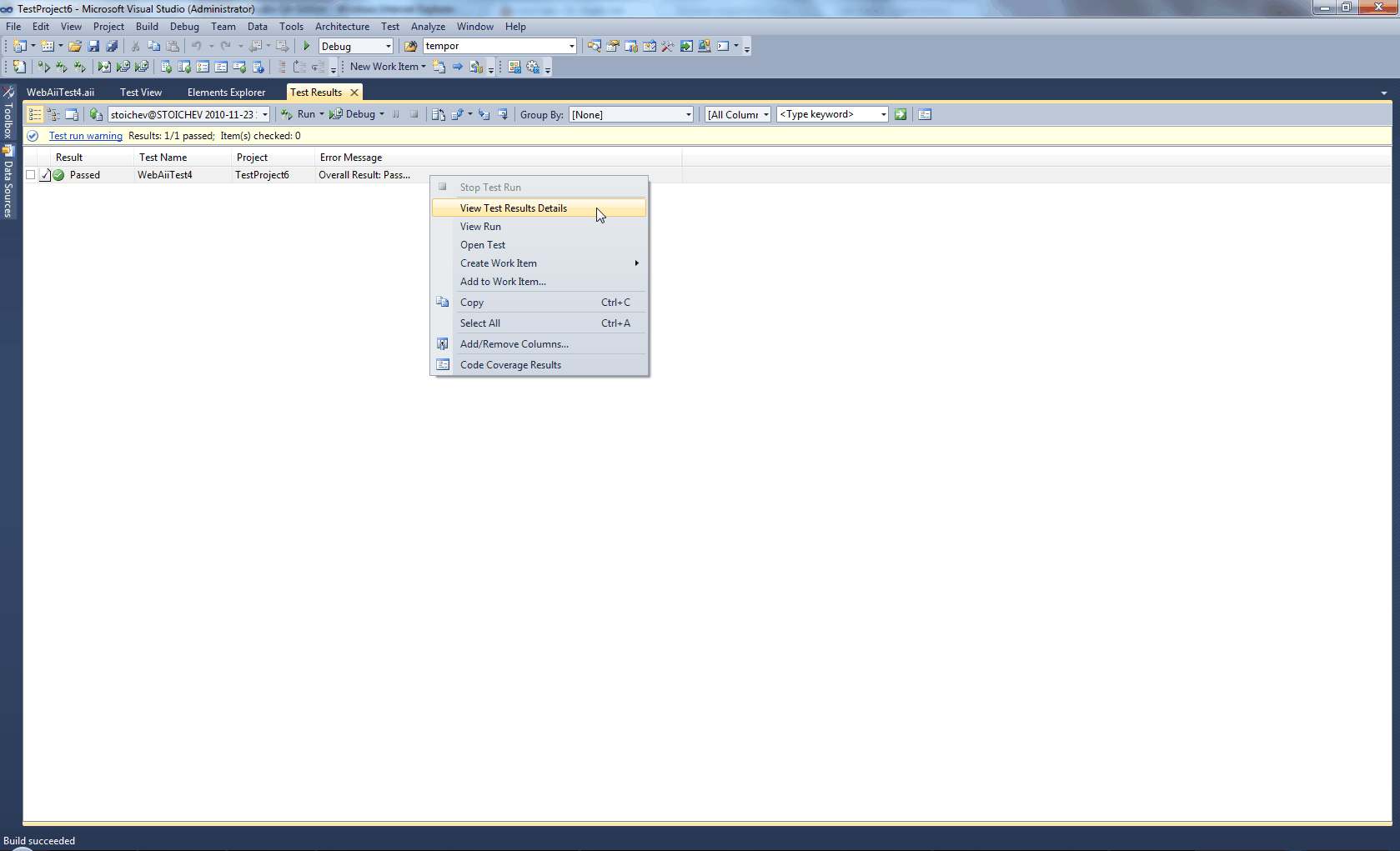Open the Analyze menu in the menu bar
The width and height of the screenshot is (1400, 851).
[x=428, y=27]
